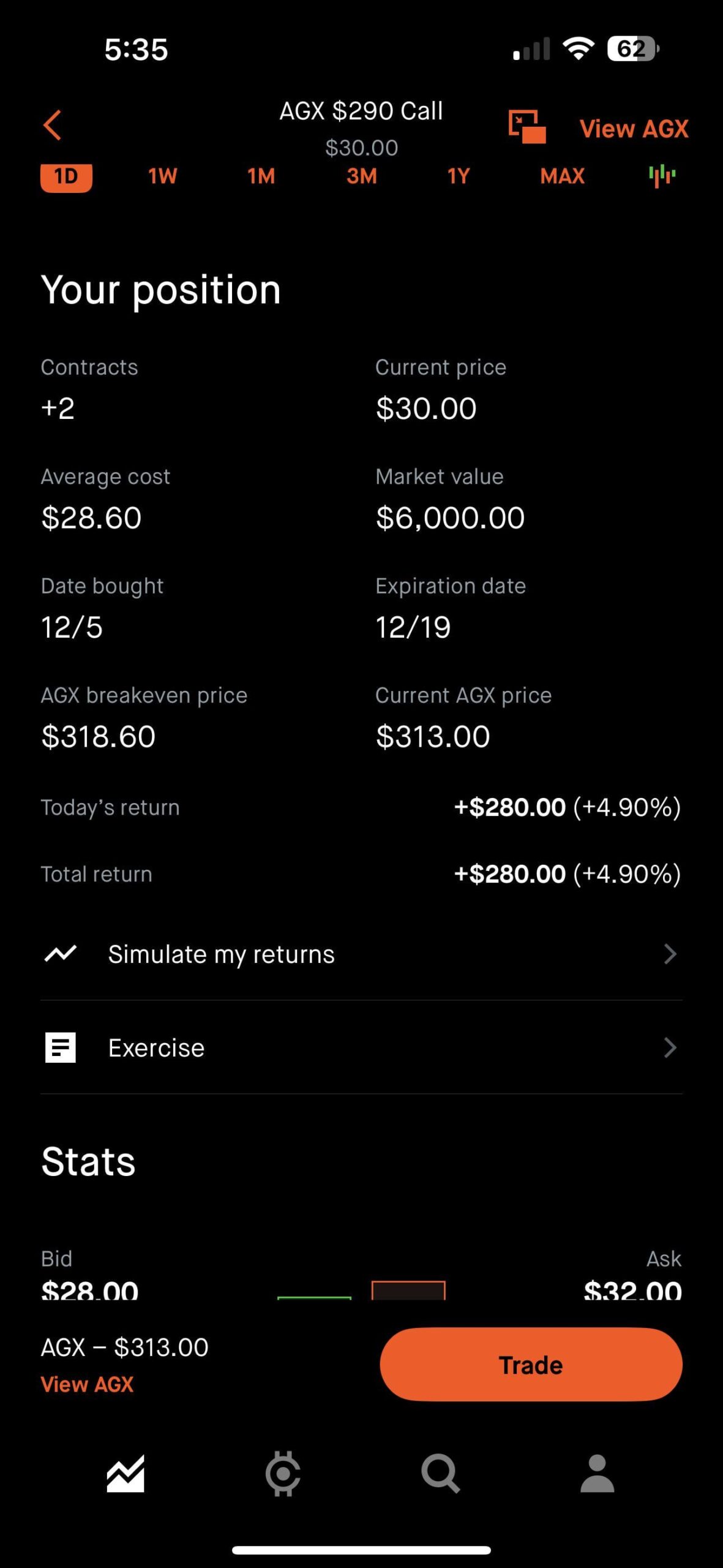Select the 1W chart range
The image size is (723, 1568).
point(162,177)
